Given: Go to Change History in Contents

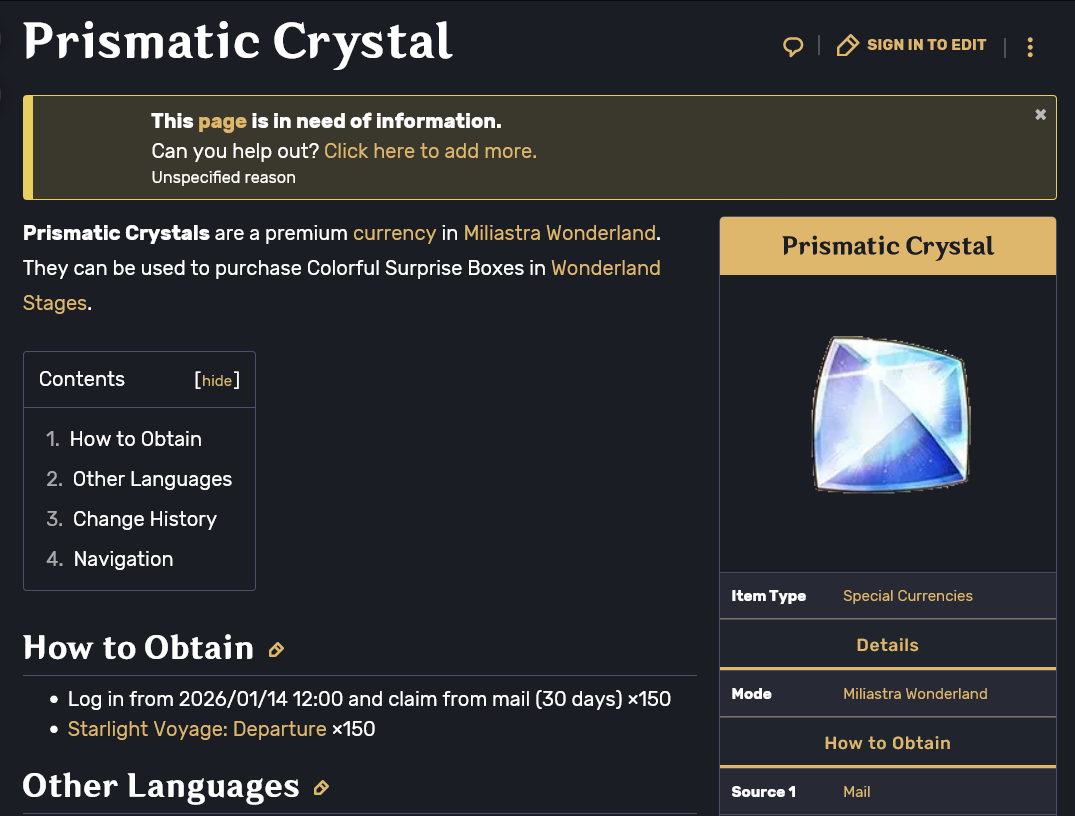Looking at the screenshot, I should point(144,519).
